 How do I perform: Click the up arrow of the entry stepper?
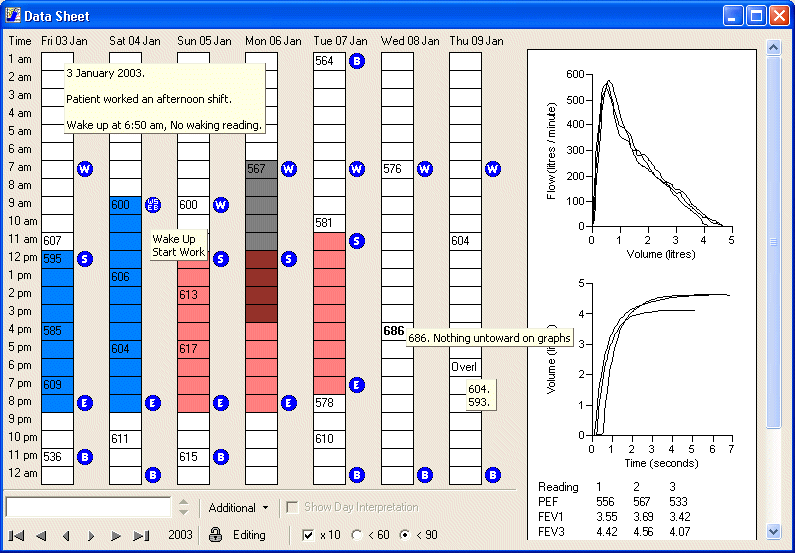click(184, 502)
